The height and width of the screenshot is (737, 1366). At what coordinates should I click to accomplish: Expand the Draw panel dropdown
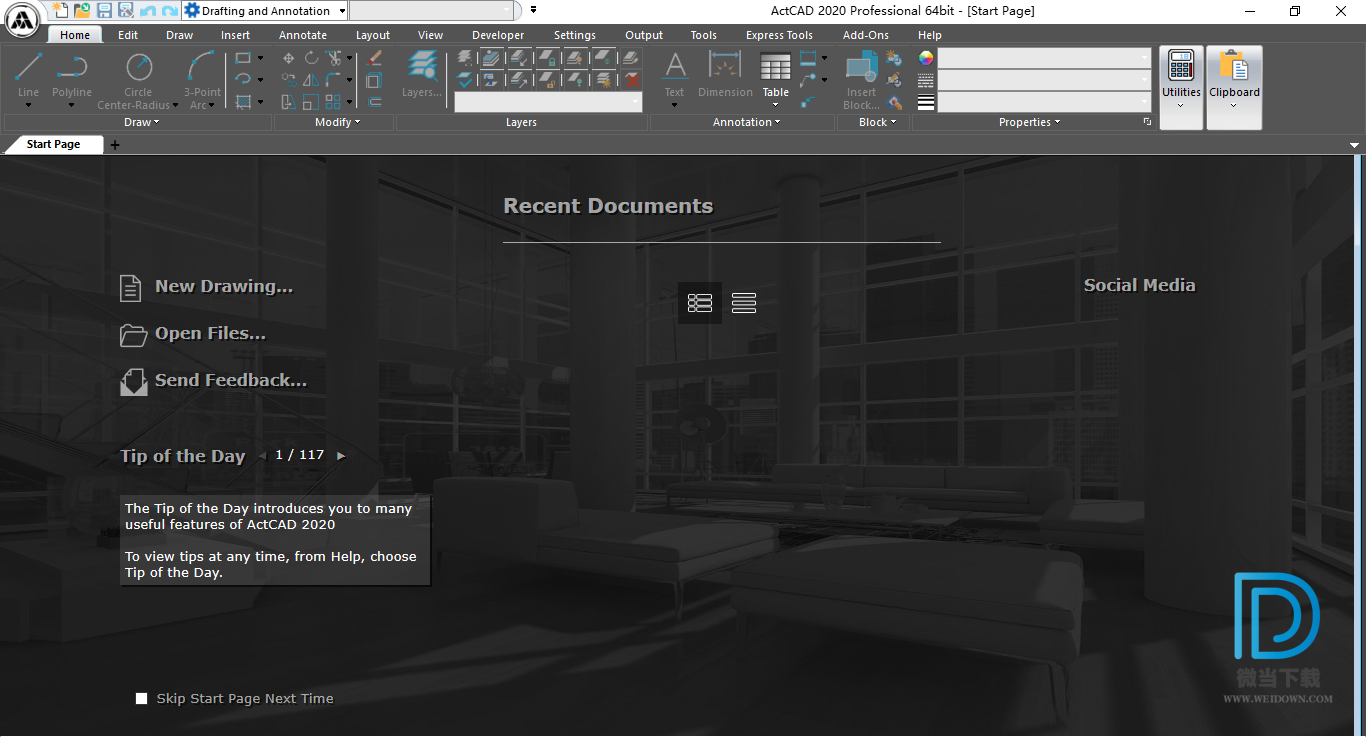[141, 122]
